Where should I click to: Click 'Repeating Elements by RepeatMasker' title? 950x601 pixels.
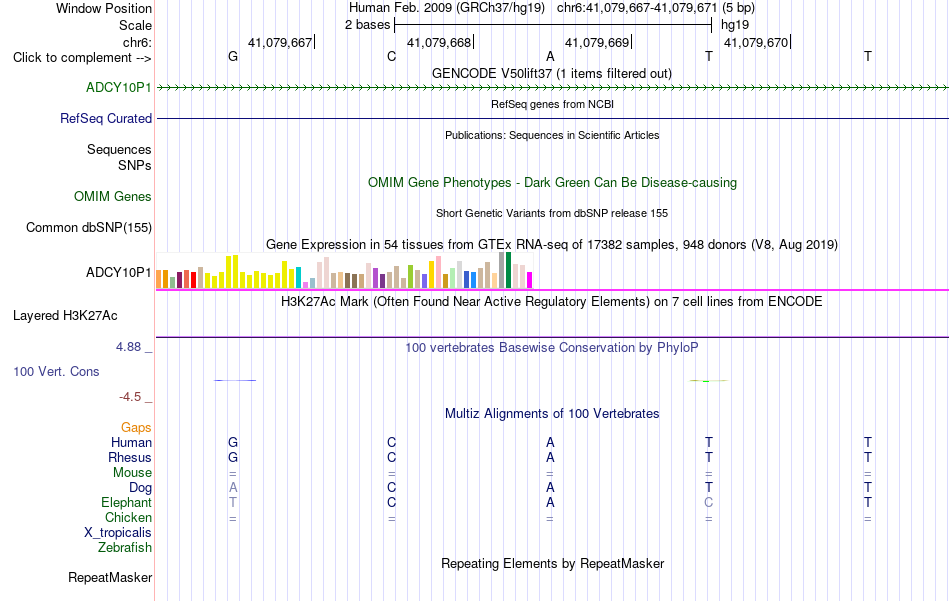coord(553,563)
